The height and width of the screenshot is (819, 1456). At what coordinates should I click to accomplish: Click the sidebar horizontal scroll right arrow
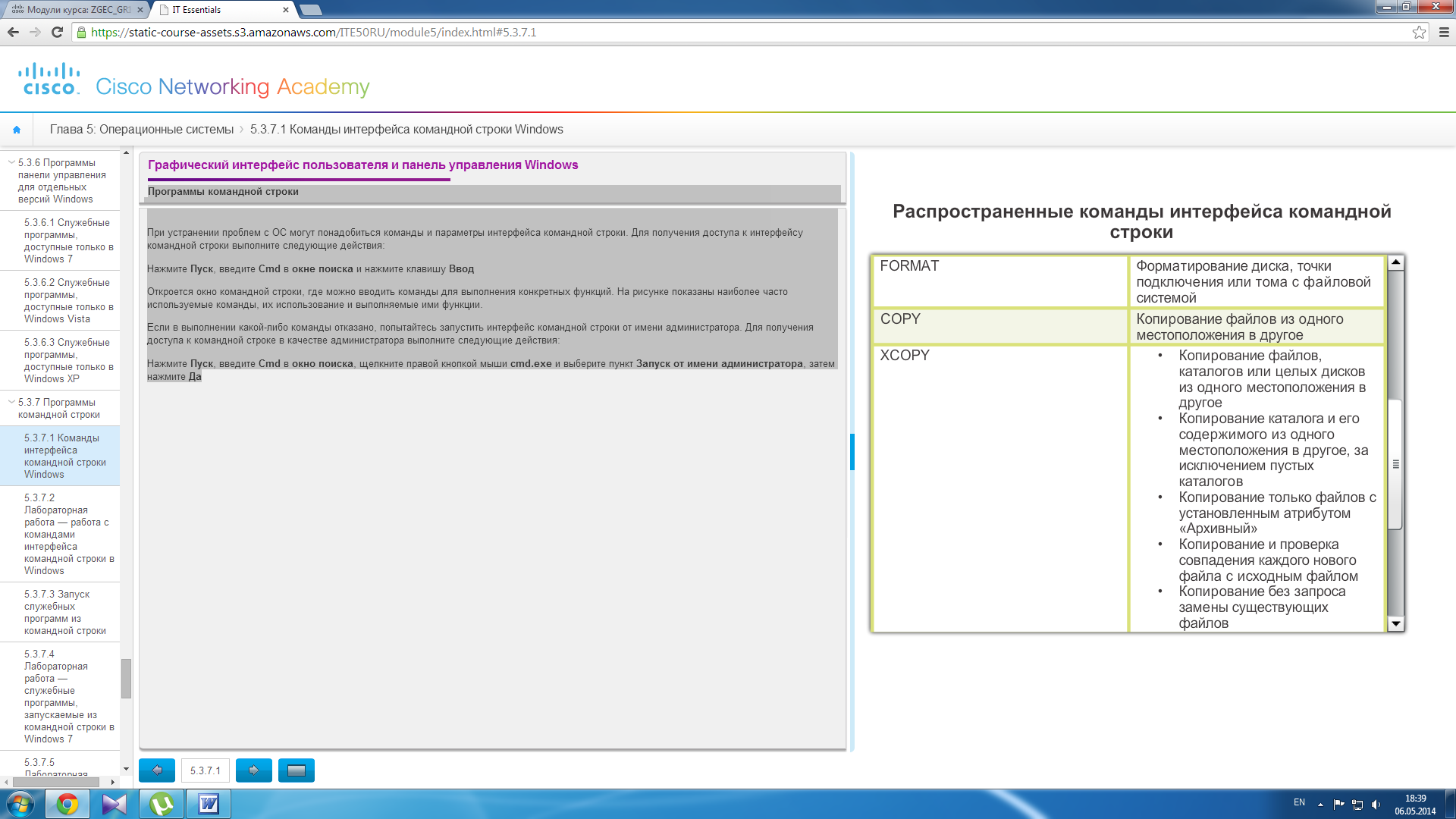tap(113, 781)
